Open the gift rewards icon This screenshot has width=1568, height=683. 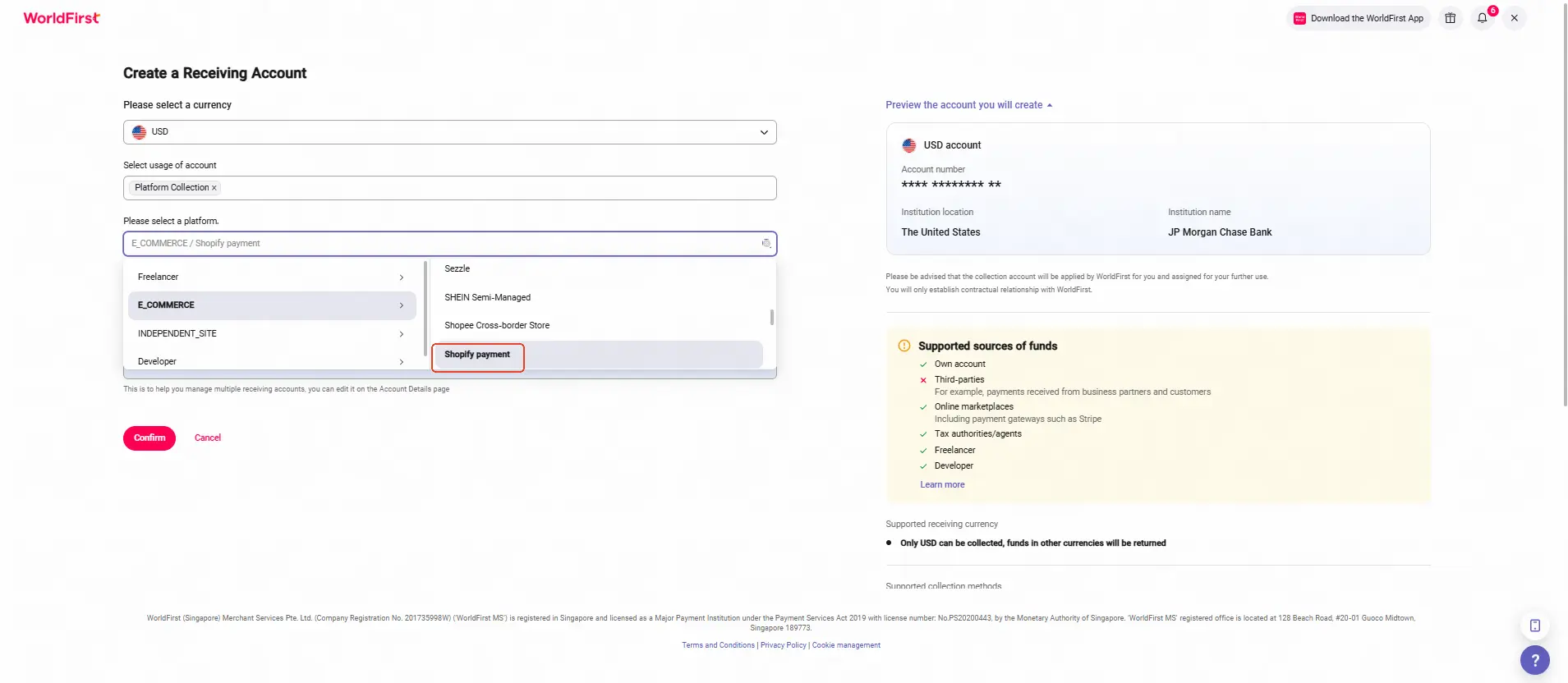1451,18
